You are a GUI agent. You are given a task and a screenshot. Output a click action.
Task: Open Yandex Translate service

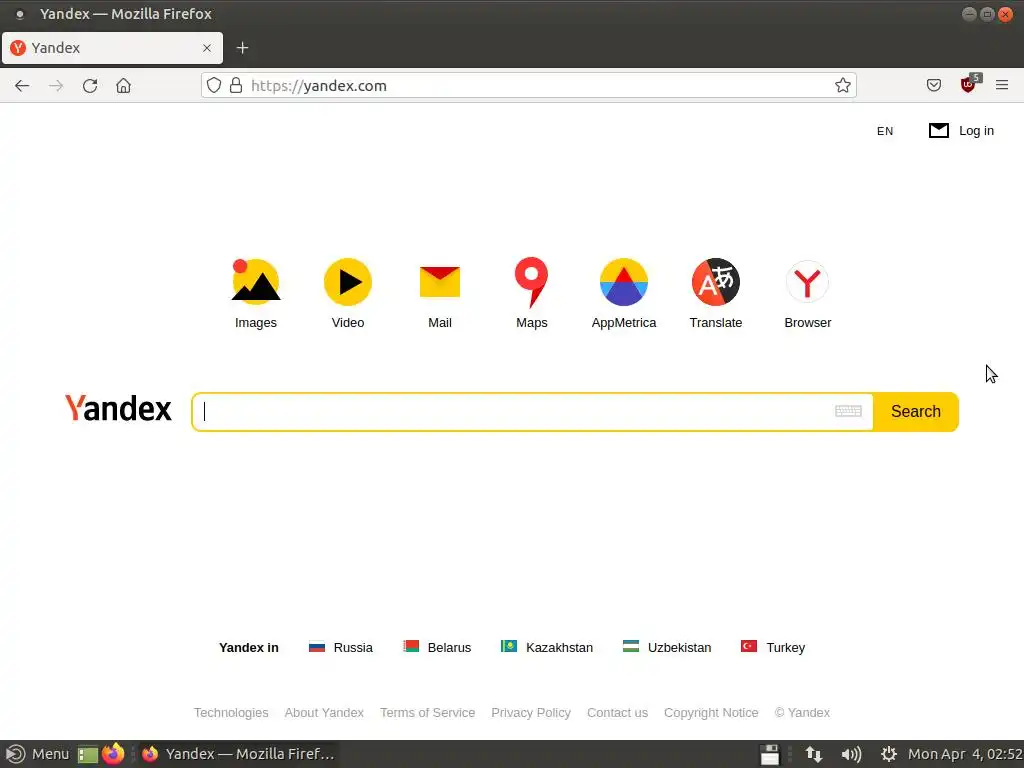click(716, 293)
